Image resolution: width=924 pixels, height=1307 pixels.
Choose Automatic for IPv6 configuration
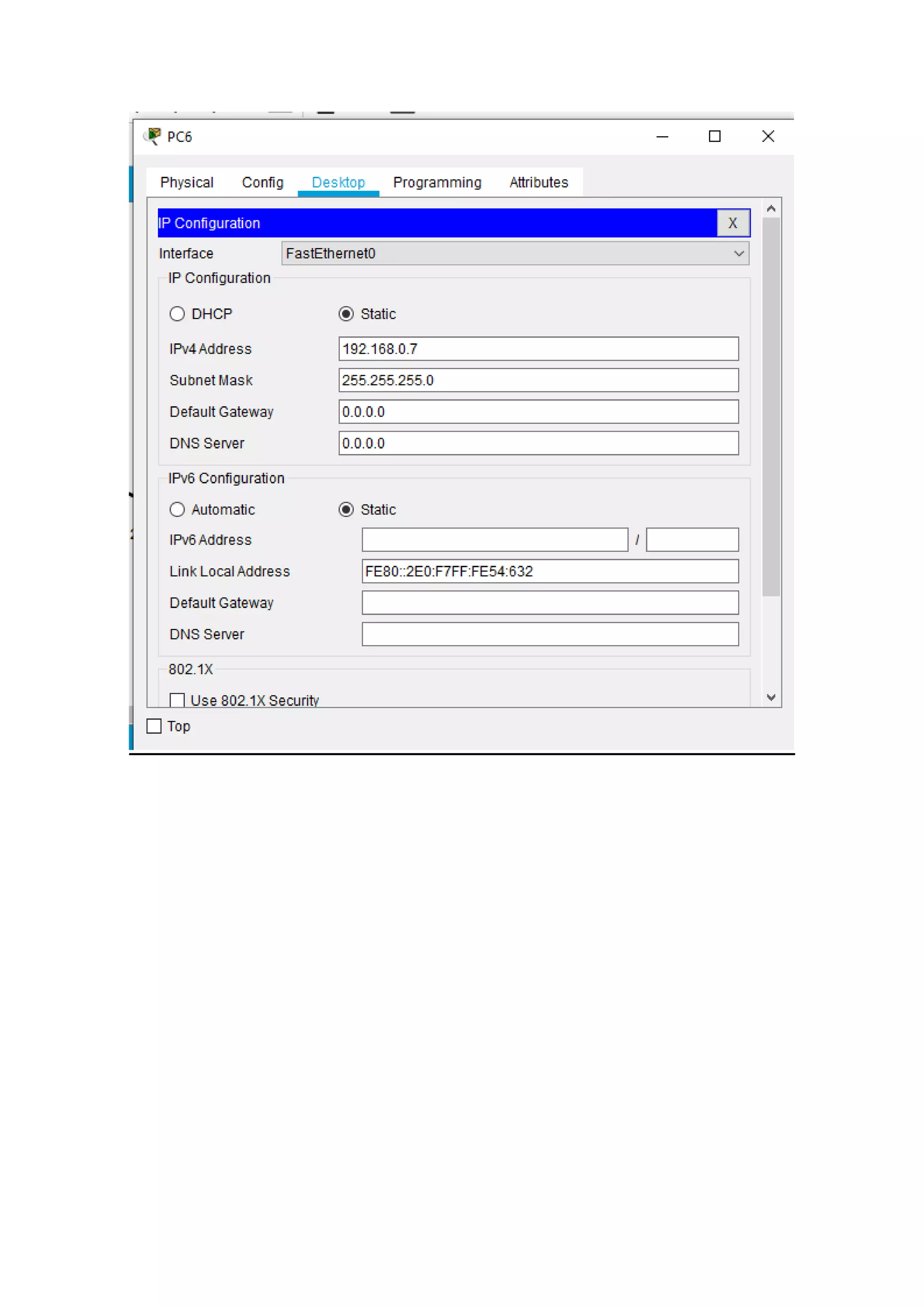tap(177, 510)
